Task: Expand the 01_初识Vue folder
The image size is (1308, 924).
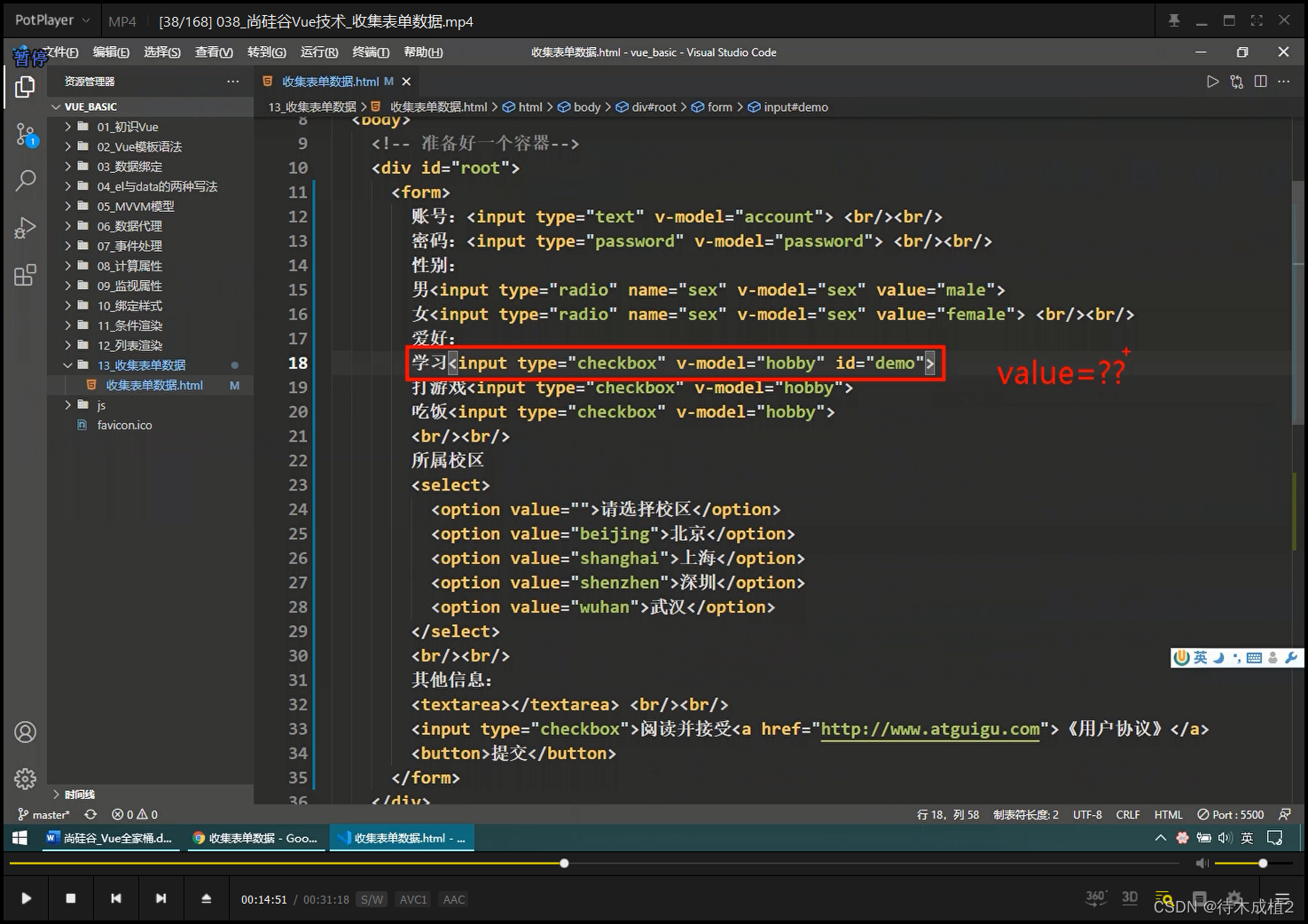Action: point(151,127)
